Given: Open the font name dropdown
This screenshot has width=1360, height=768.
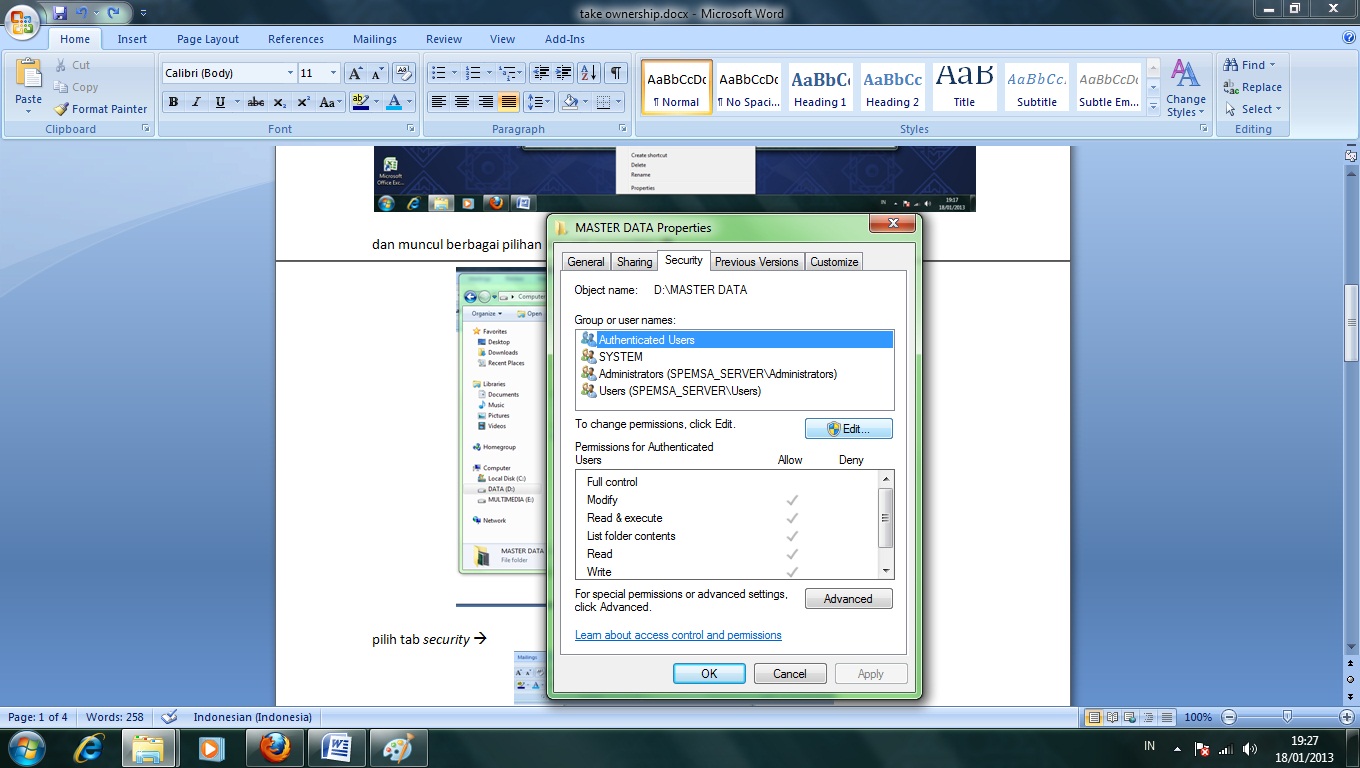Looking at the screenshot, I should [x=290, y=73].
